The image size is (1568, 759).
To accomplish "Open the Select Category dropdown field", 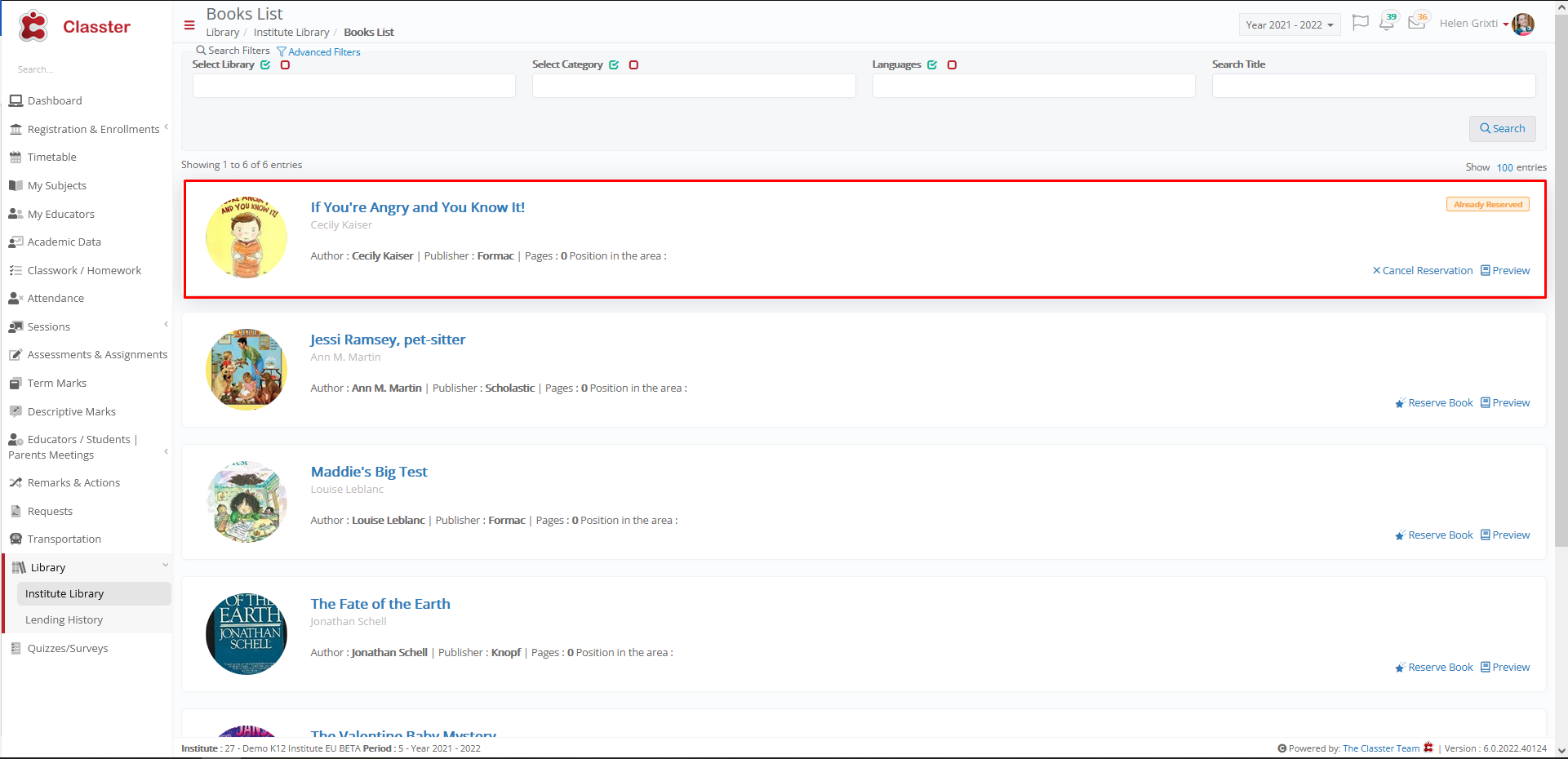I will [x=694, y=86].
